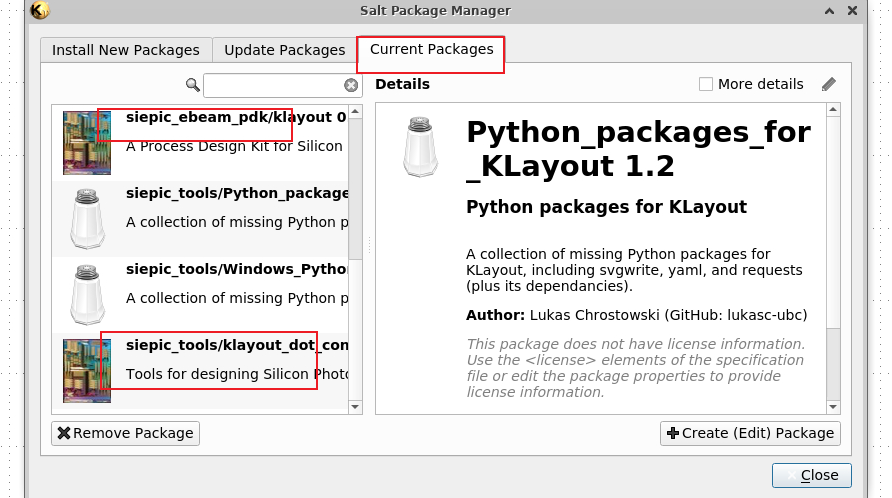Click the Details label
Image resolution: width=892 pixels, height=498 pixels.
point(402,84)
